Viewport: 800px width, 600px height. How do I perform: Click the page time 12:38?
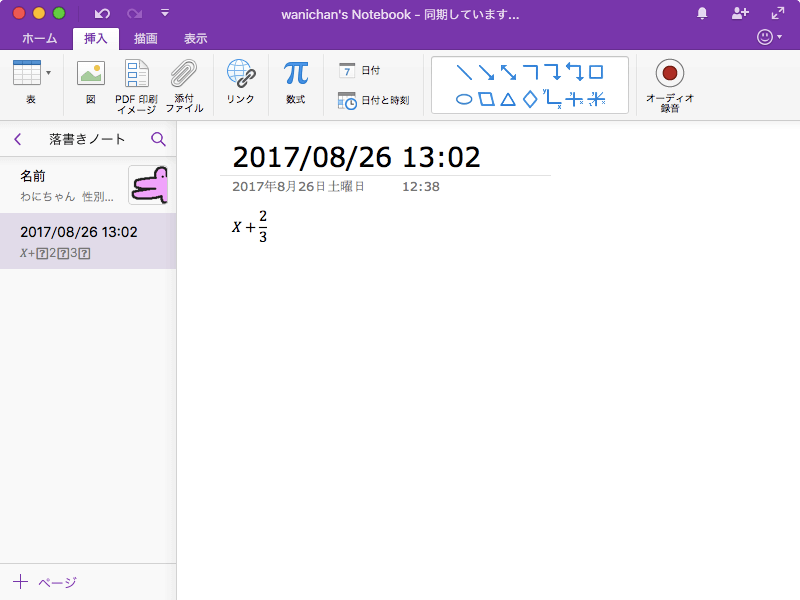[x=420, y=187]
